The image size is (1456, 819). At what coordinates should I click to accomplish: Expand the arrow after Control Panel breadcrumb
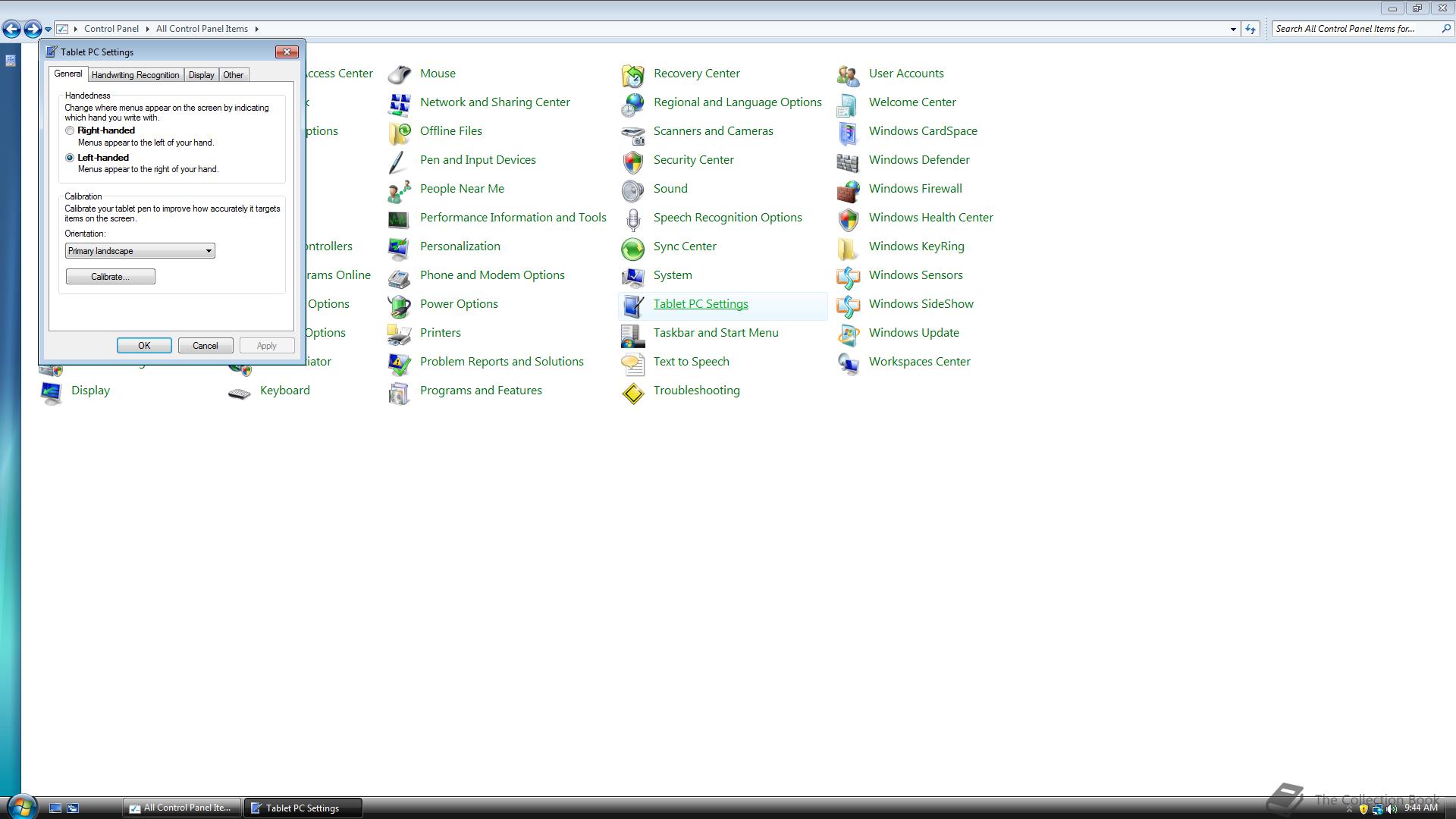147,29
